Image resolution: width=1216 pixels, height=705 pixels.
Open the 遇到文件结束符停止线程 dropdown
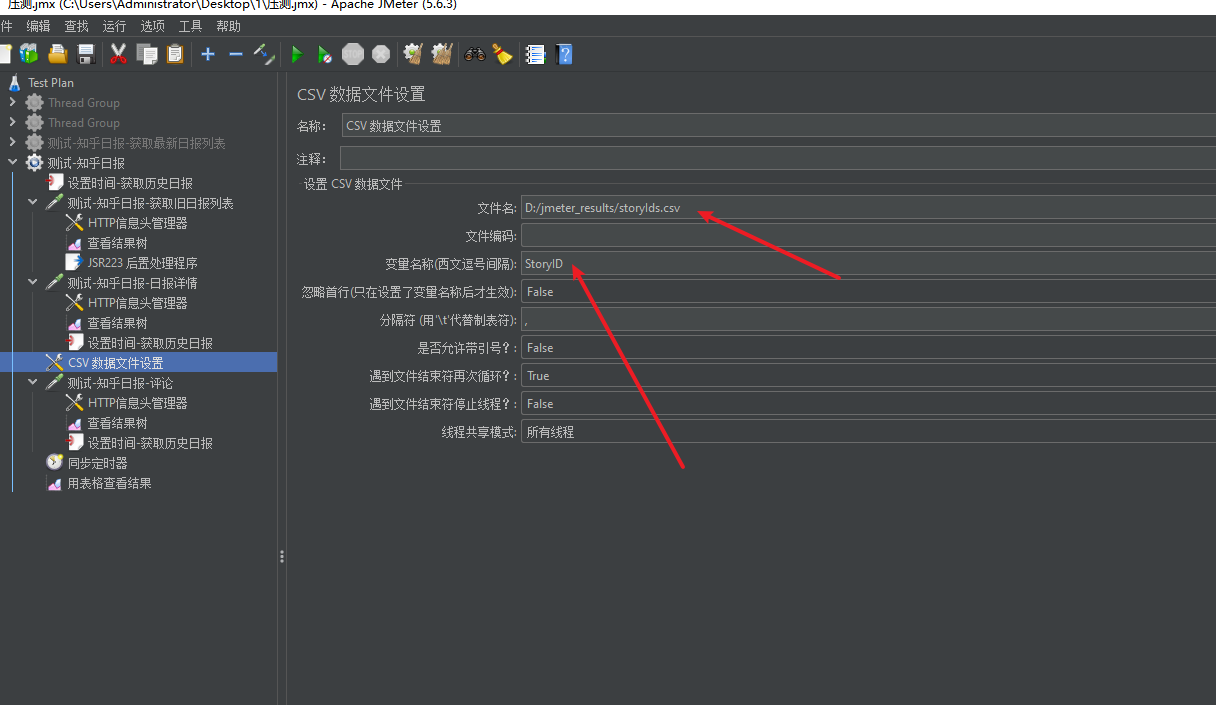coord(868,404)
